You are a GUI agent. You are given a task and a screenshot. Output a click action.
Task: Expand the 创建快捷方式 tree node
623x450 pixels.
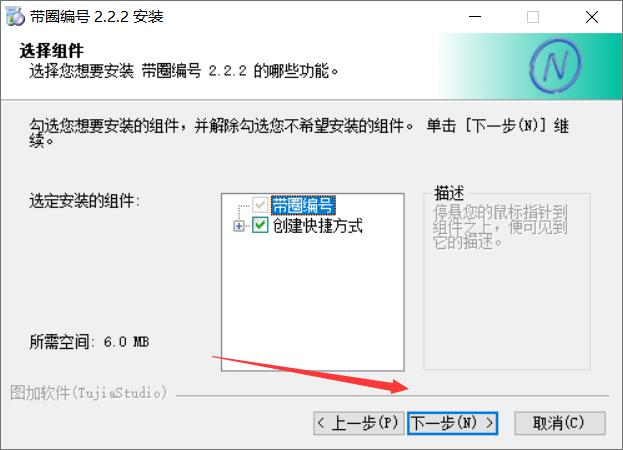point(239,226)
